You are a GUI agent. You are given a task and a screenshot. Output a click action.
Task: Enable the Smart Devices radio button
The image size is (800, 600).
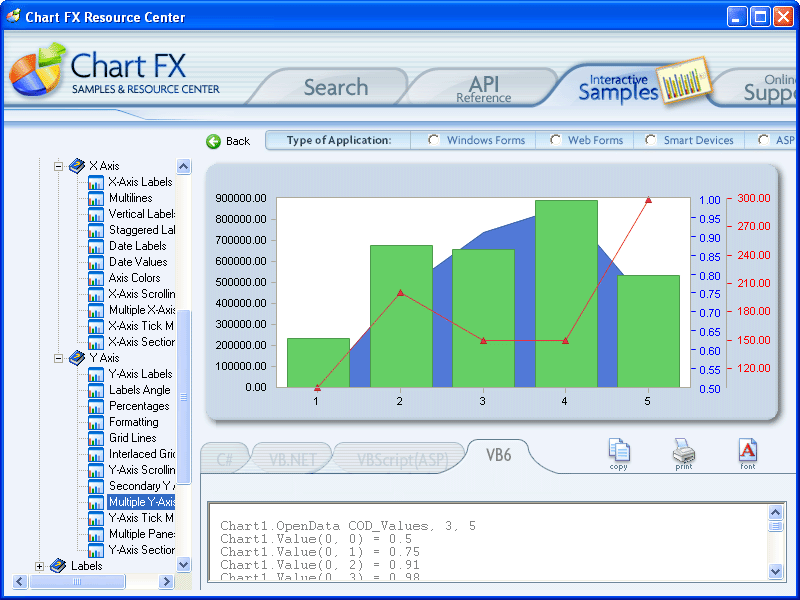coord(649,140)
